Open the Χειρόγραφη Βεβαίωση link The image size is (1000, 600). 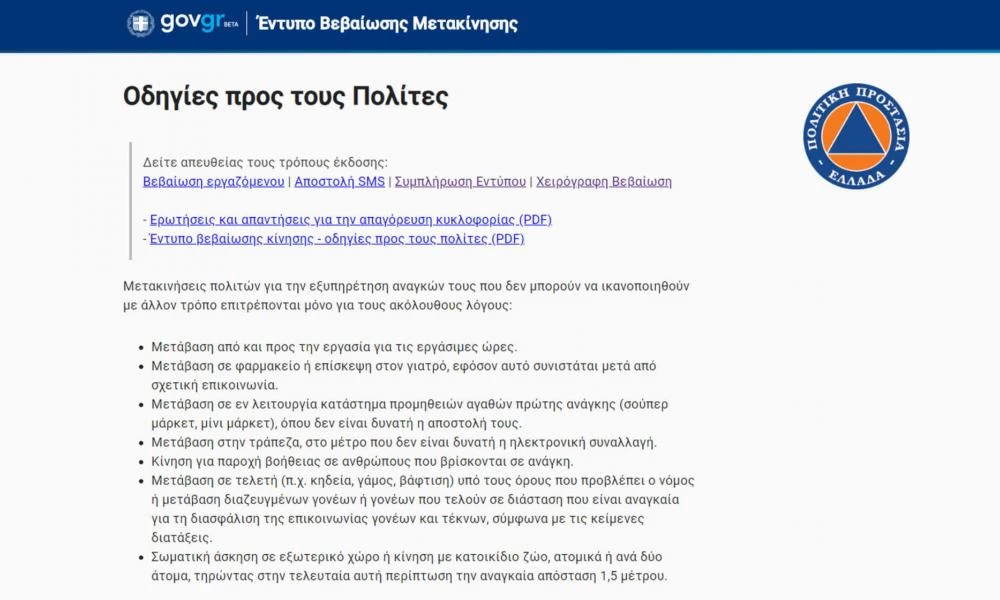coord(603,182)
